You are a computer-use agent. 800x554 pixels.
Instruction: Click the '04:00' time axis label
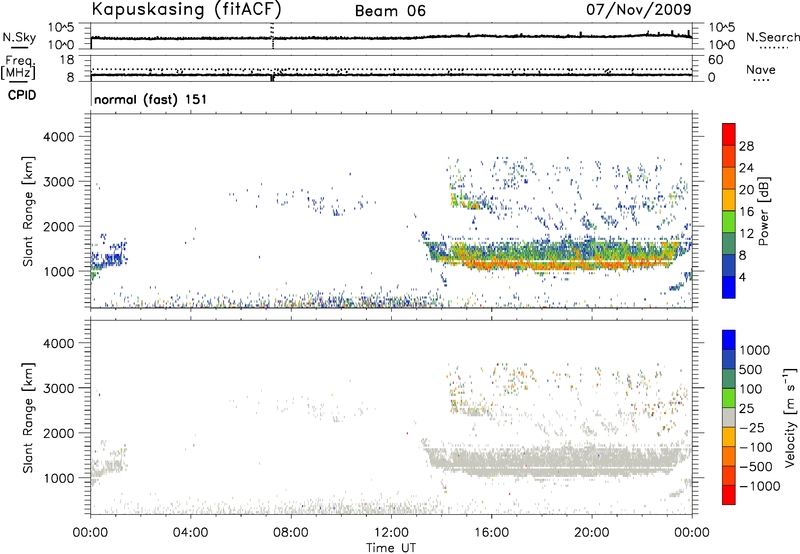click(x=191, y=533)
